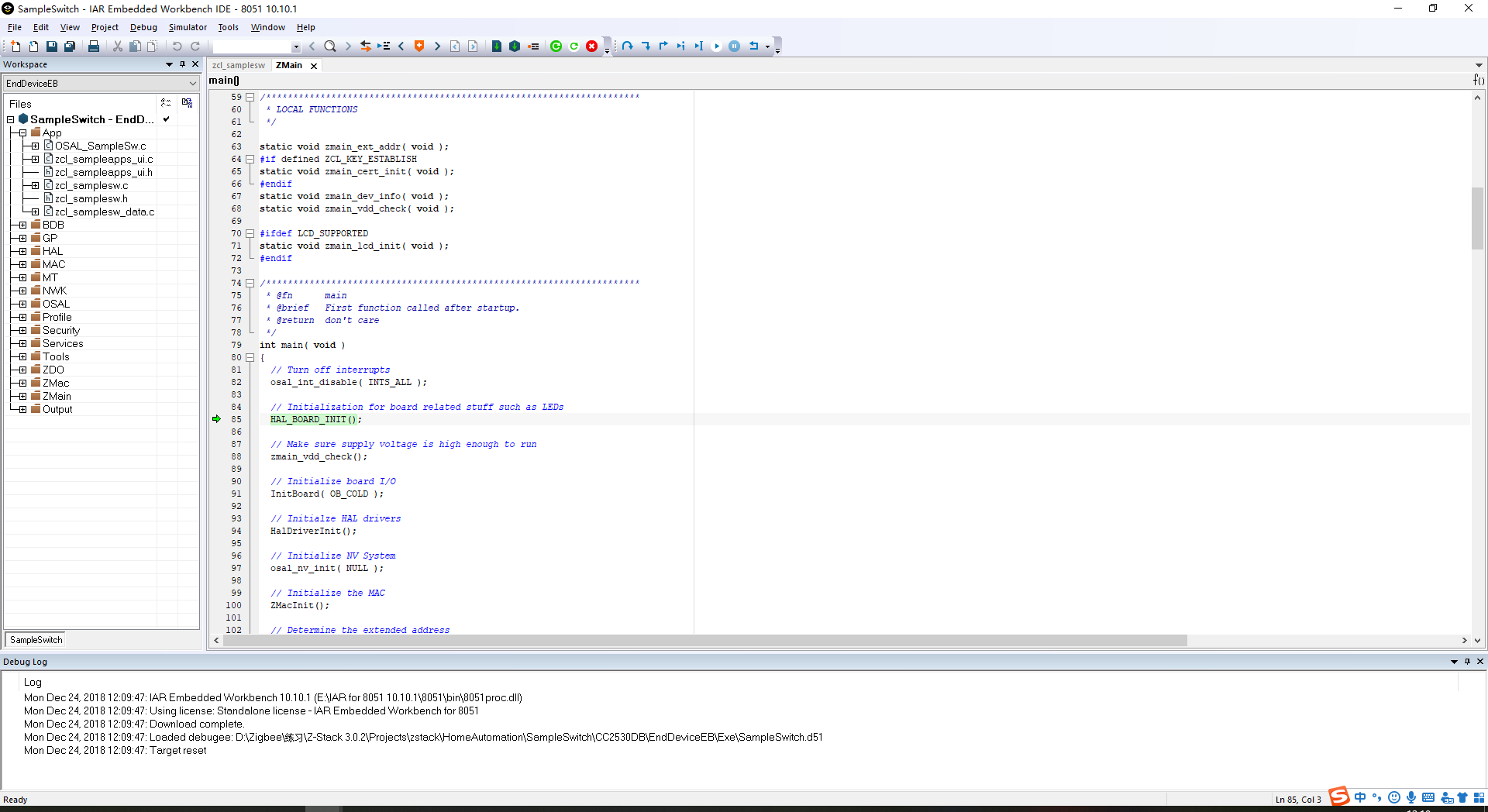Open the Tools menu
The image size is (1488, 812).
tap(228, 27)
